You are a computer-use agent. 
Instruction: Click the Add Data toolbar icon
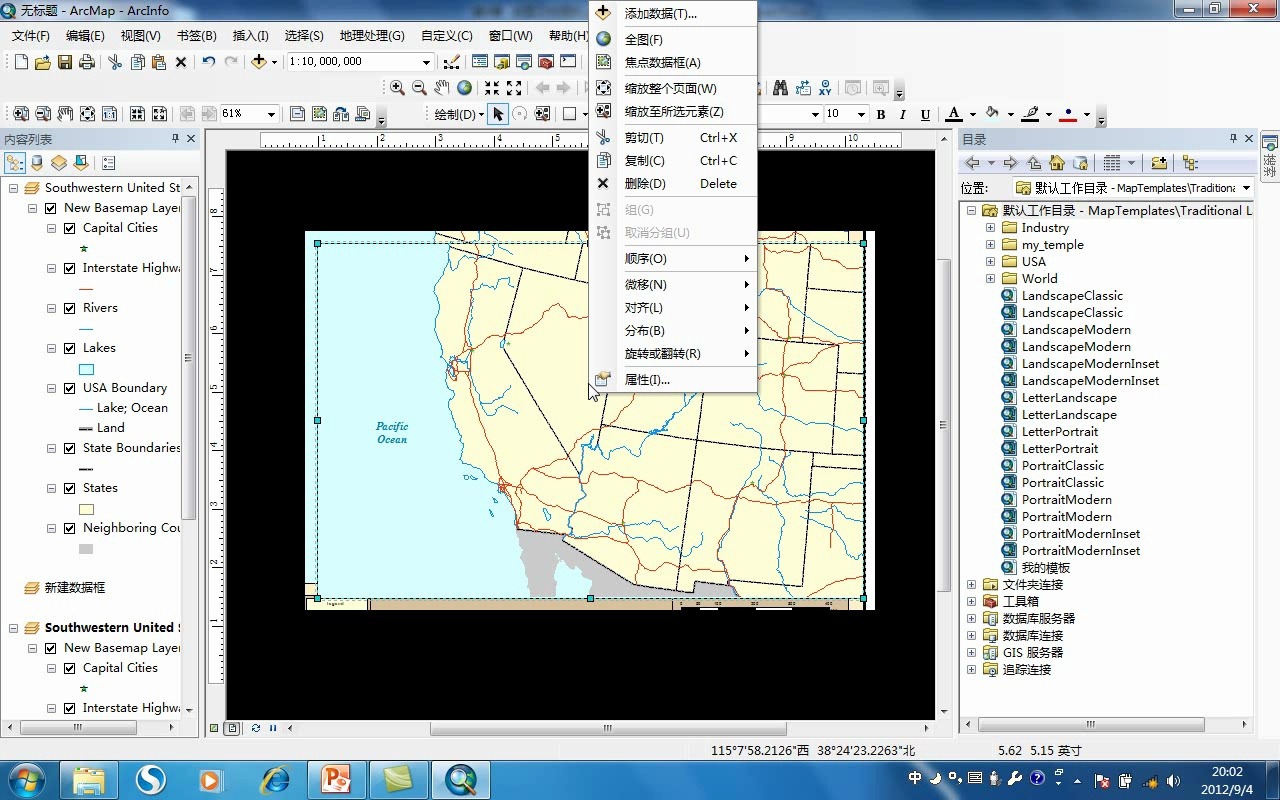pos(259,62)
